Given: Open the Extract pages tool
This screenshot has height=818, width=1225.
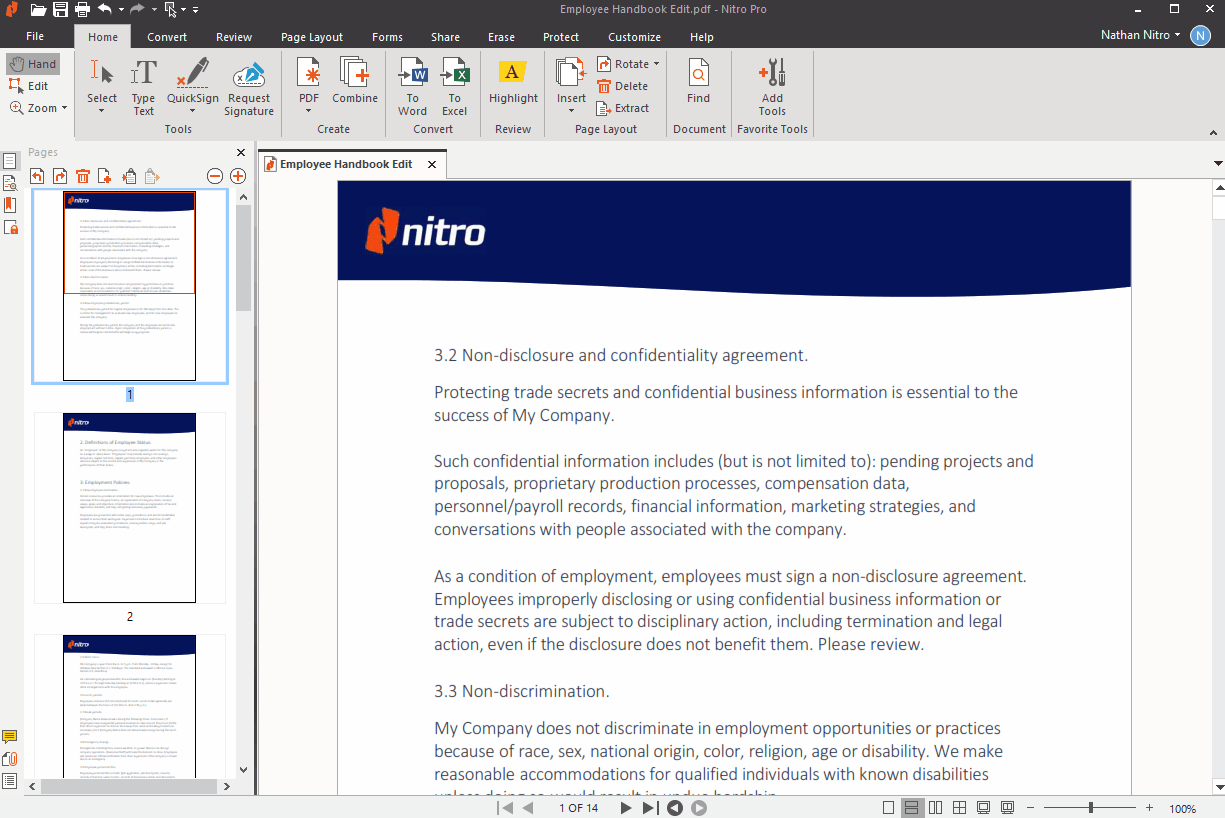Looking at the screenshot, I should pyautogui.click(x=623, y=108).
